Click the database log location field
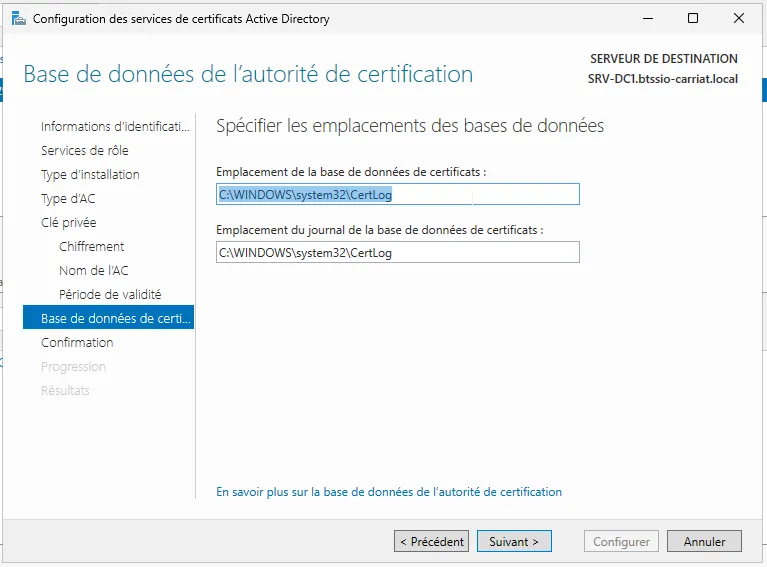 click(x=397, y=253)
